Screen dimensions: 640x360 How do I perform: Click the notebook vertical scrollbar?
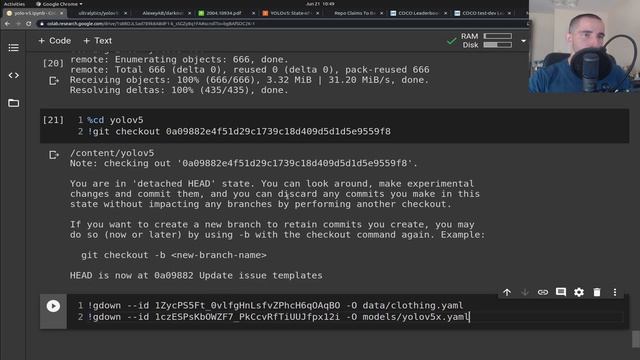(636, 339)
